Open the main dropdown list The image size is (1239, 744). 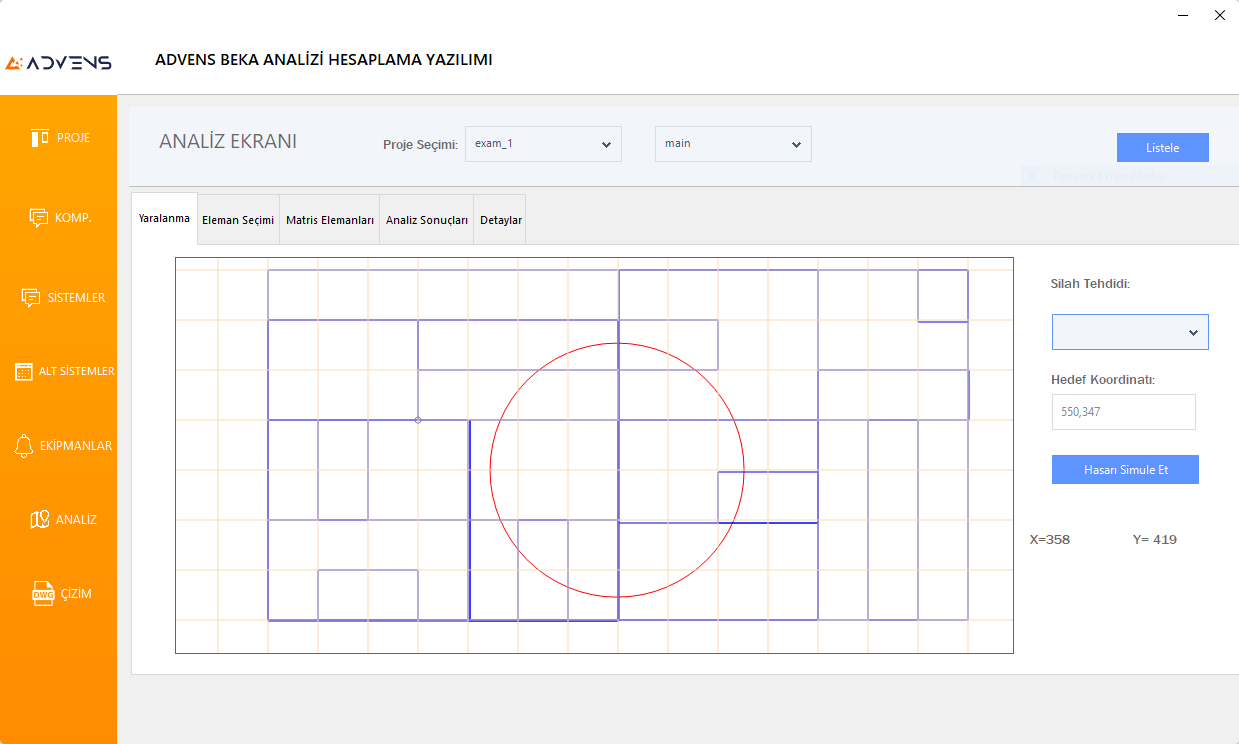(x=733, y=144)
